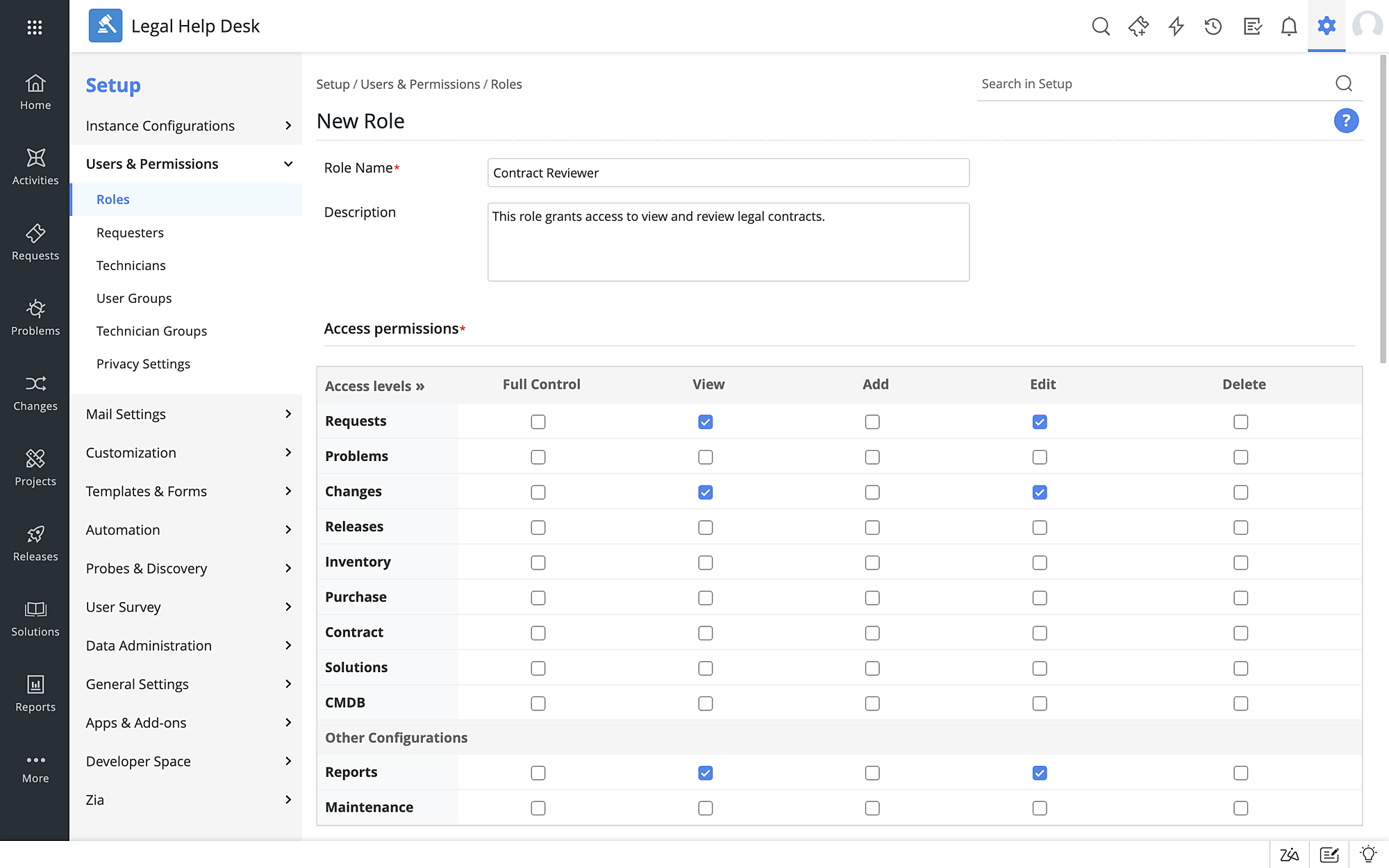This screenshot has width=1389, height=868.
Task: Select the User Groups menu item
Action: [134, 298]
